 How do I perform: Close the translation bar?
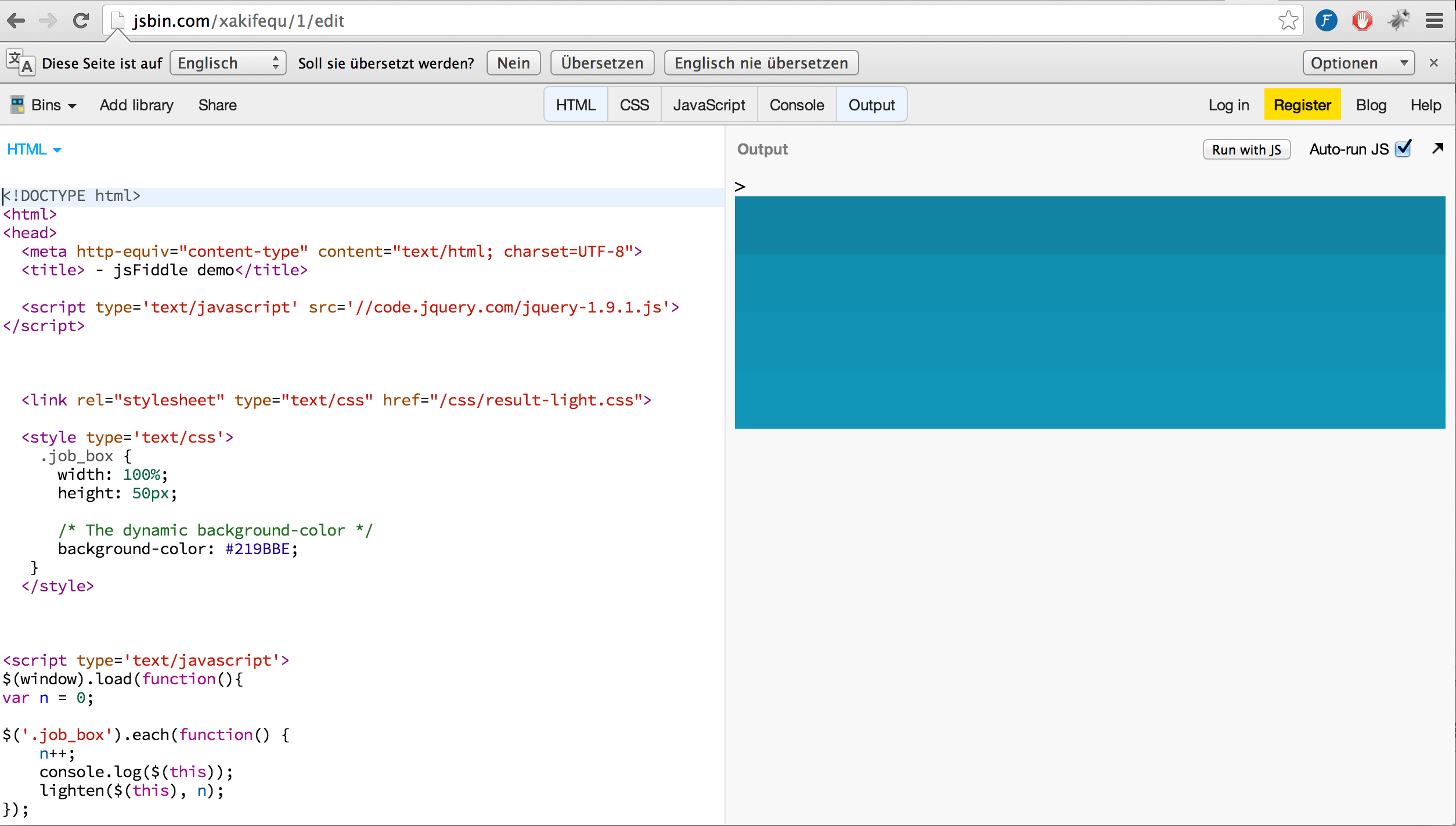[1433, 63]
